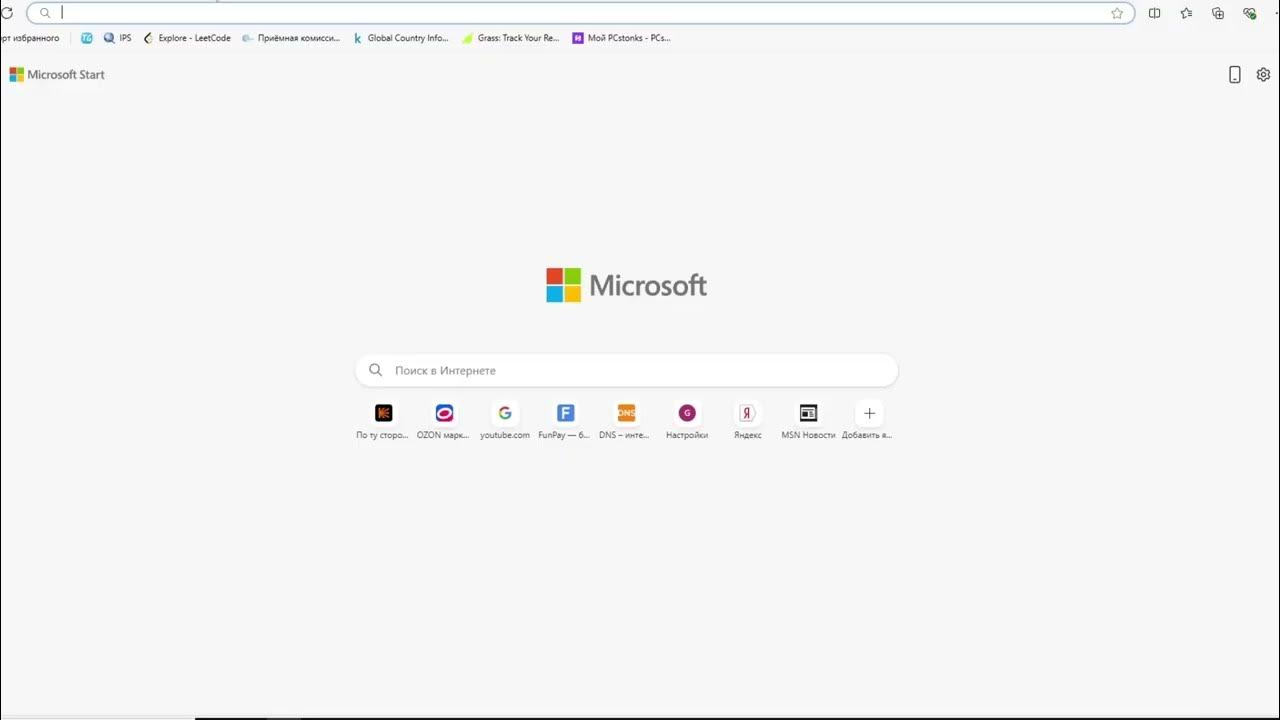Open the Приёмная комисси... bookmark
This screenshot has width=1280, height=720.
291,38
